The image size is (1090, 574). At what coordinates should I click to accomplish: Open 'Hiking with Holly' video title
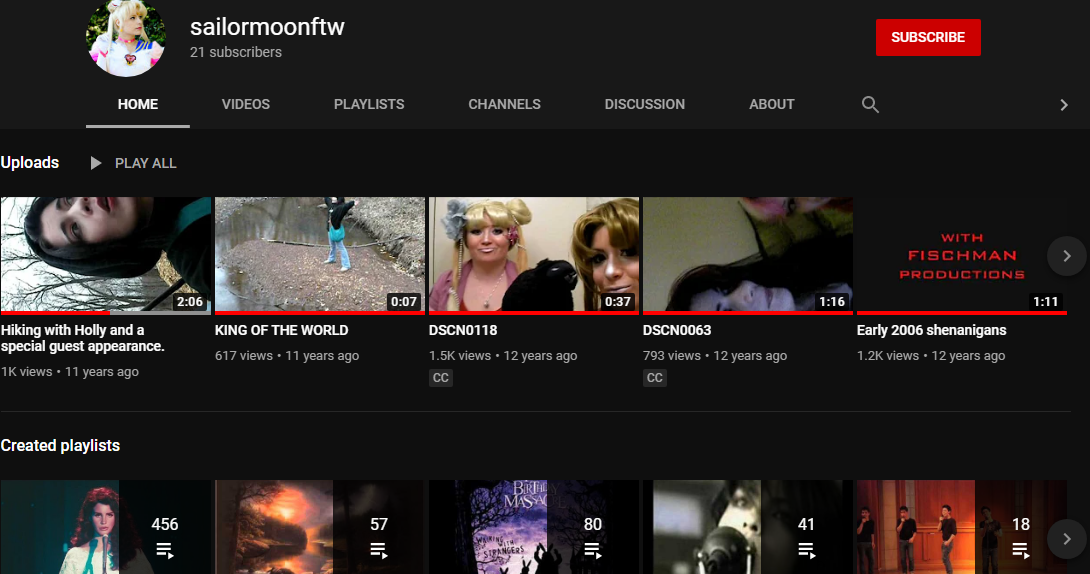pyautogui.click(x=83, y=338)
